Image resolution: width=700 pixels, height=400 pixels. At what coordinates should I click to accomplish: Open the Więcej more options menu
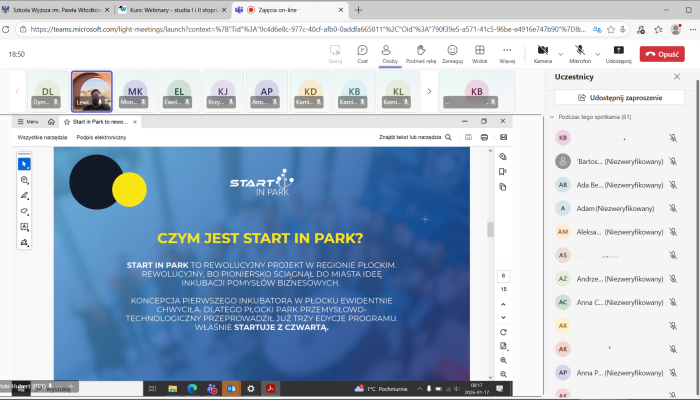point(507,54)
